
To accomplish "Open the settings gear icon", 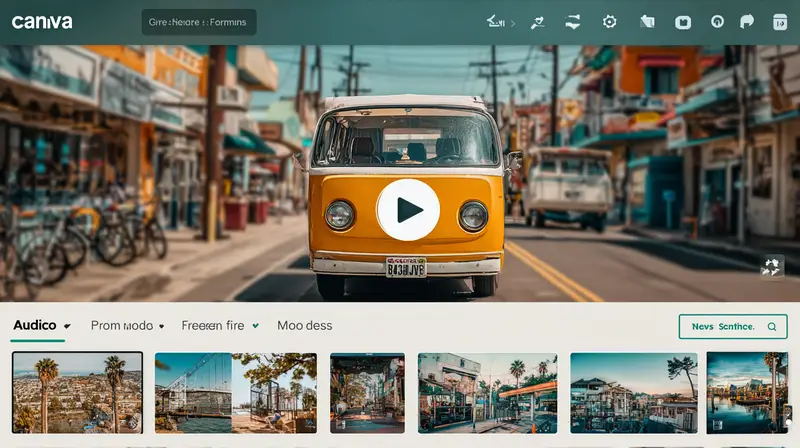I will click(609, 21).
